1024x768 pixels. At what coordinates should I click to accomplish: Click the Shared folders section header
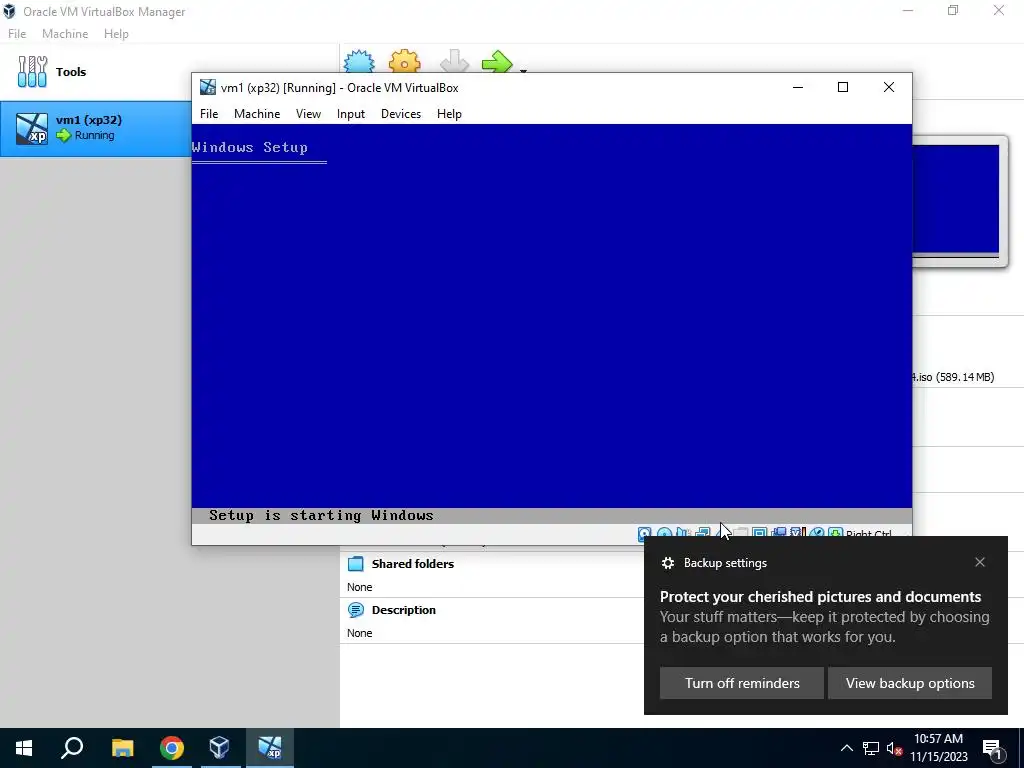[x=413, y=564]
